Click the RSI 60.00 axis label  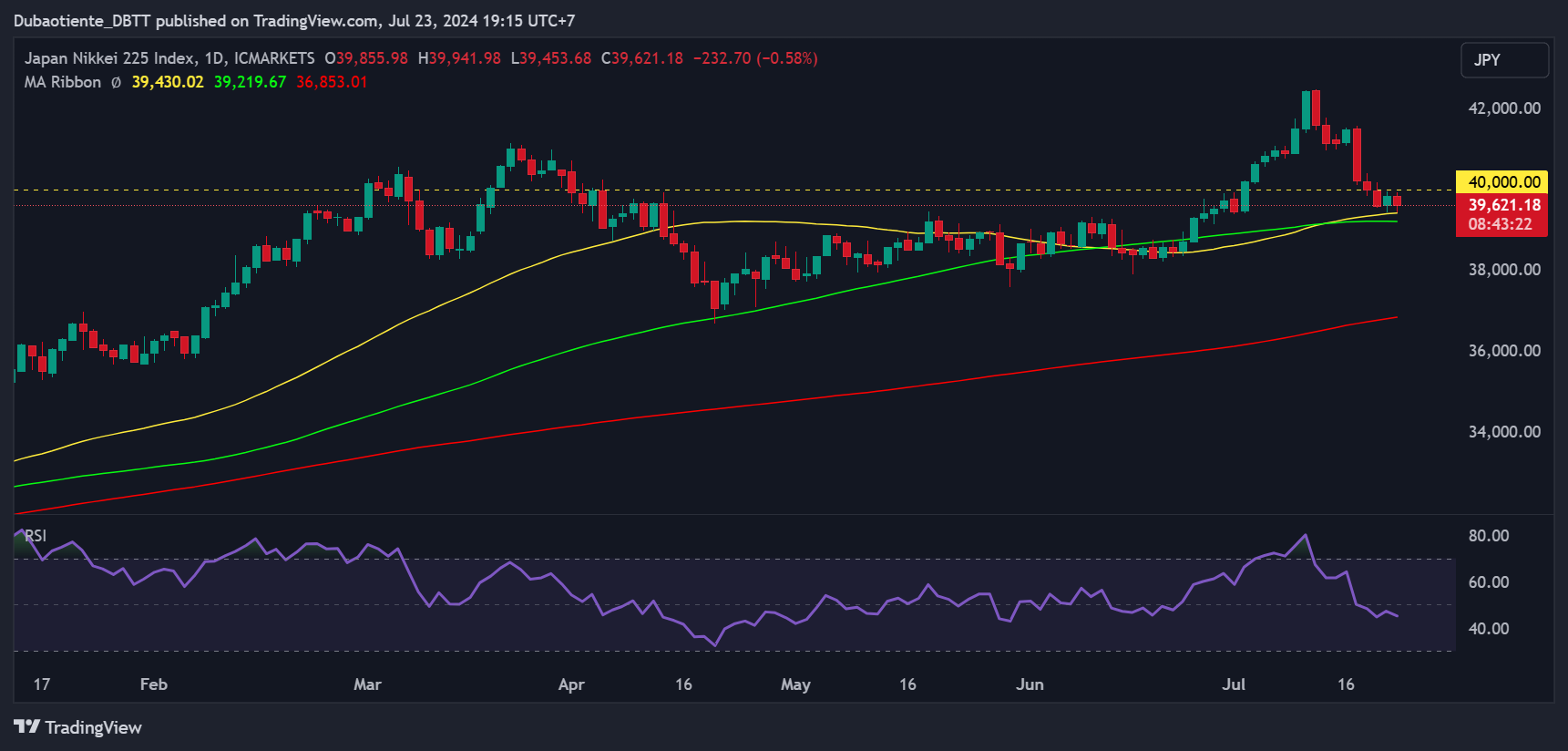[1489, 582]
